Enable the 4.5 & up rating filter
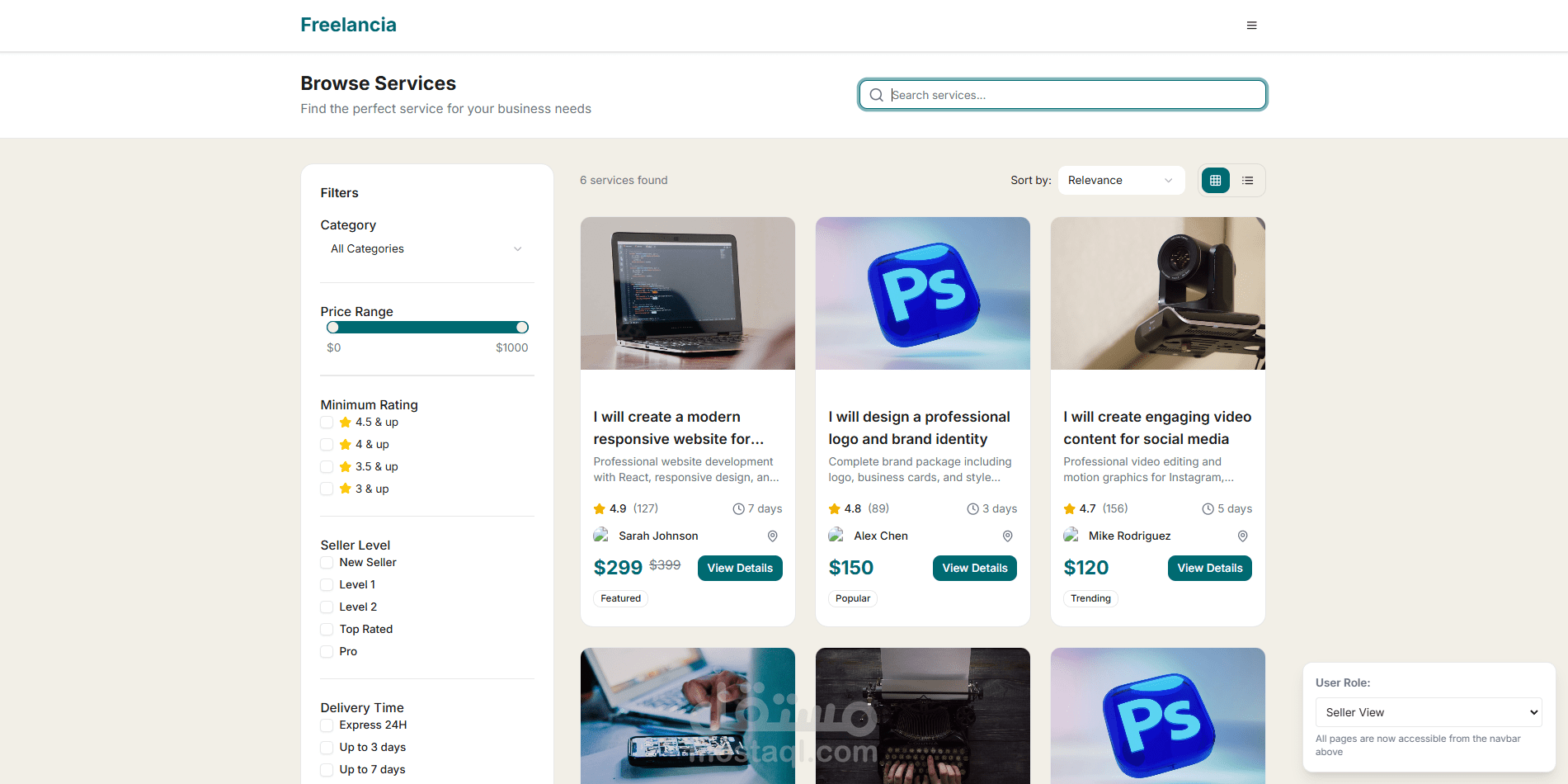The width and height of the screenshot is (1568, 784). (x=327, y=422)
